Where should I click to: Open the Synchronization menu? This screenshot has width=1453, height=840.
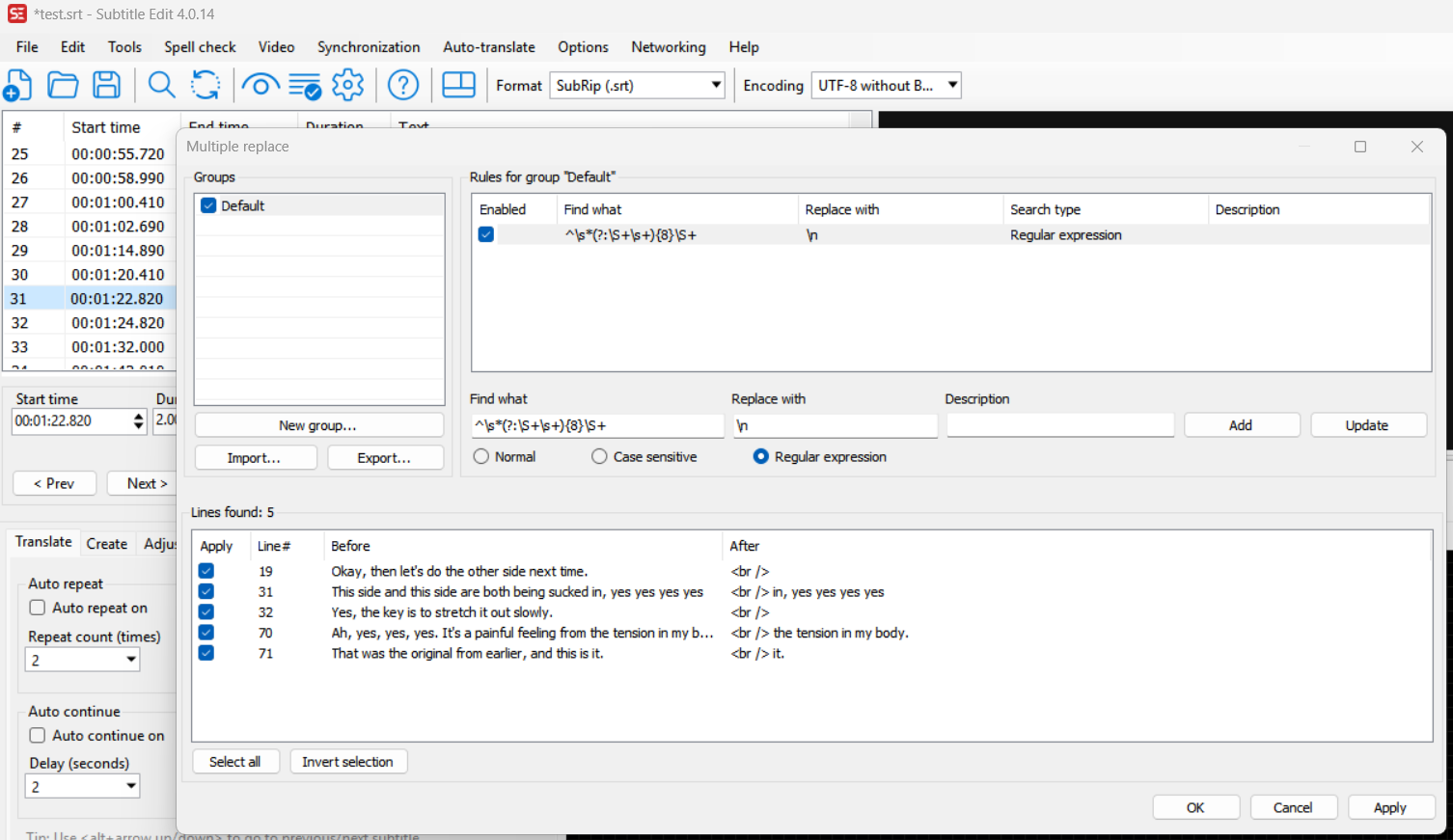(369, 46)
